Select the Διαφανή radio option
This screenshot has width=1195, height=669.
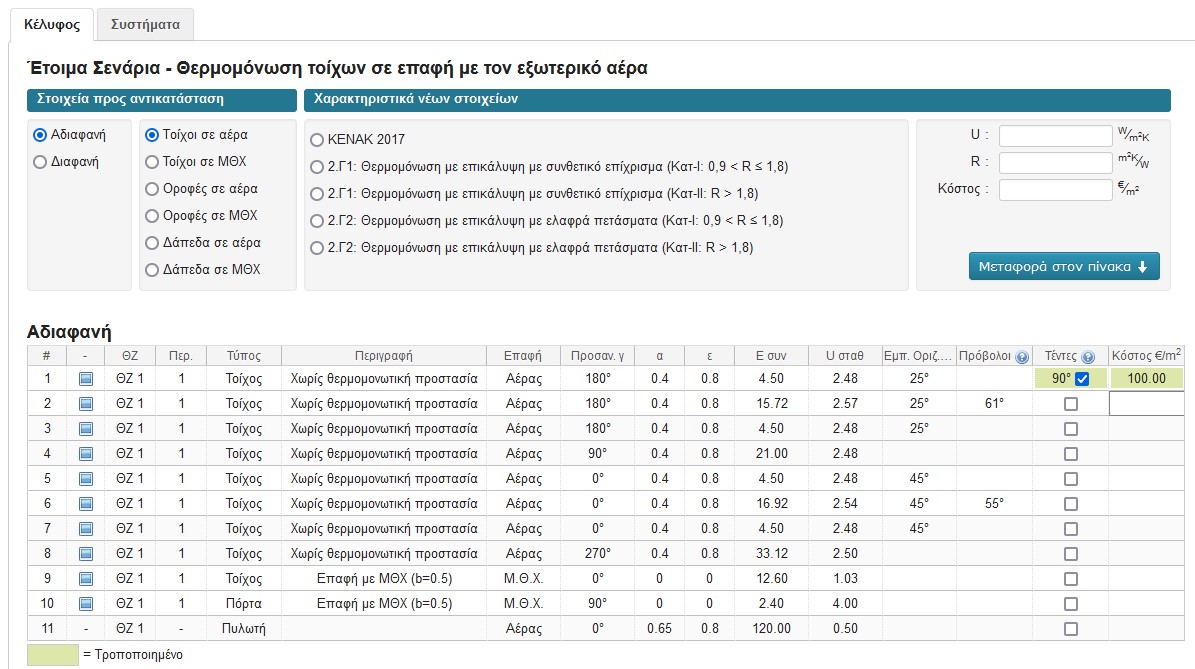[x=40, y=161]
